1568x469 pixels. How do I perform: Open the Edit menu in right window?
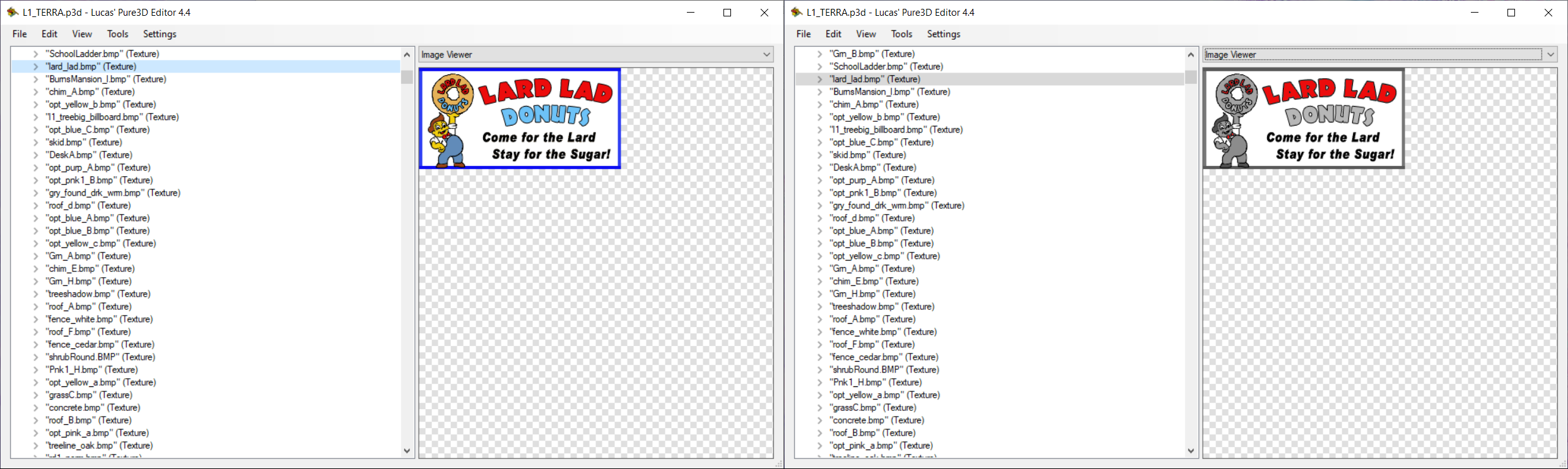pyautogui.click(x=833, y=34)
